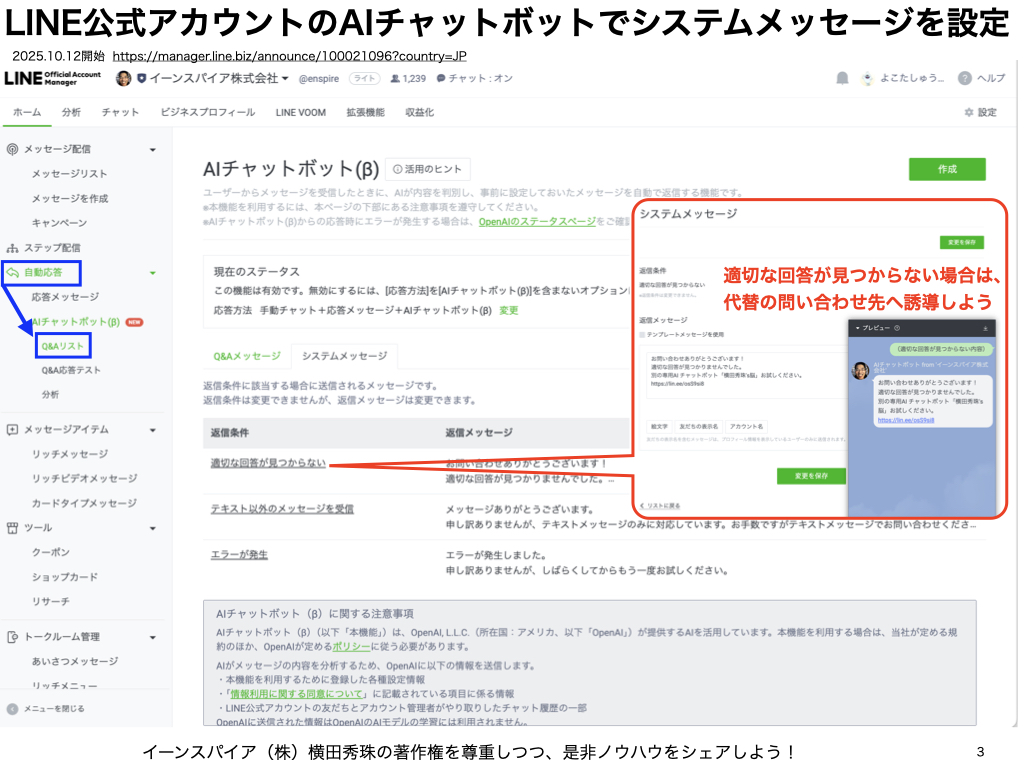Screen dimensions: 1024x768
Task: Click the メニューを閉じる collapse icon
Action: tap(12, 709)
